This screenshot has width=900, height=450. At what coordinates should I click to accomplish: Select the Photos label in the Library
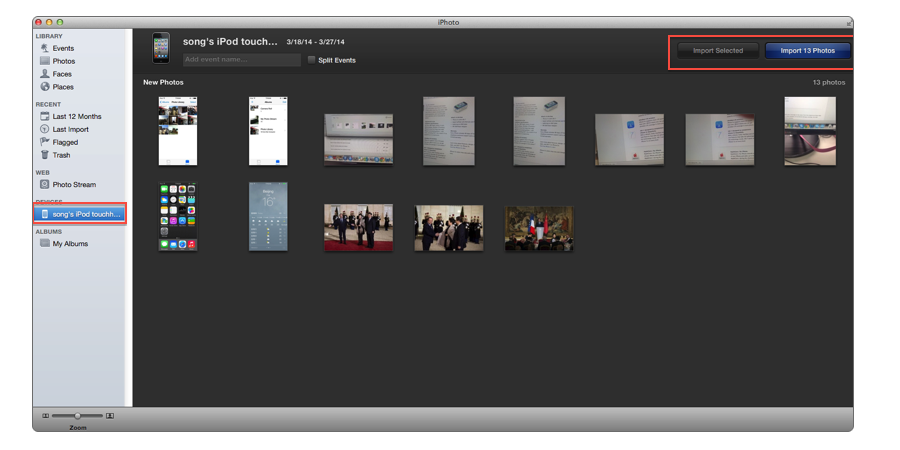64,61
